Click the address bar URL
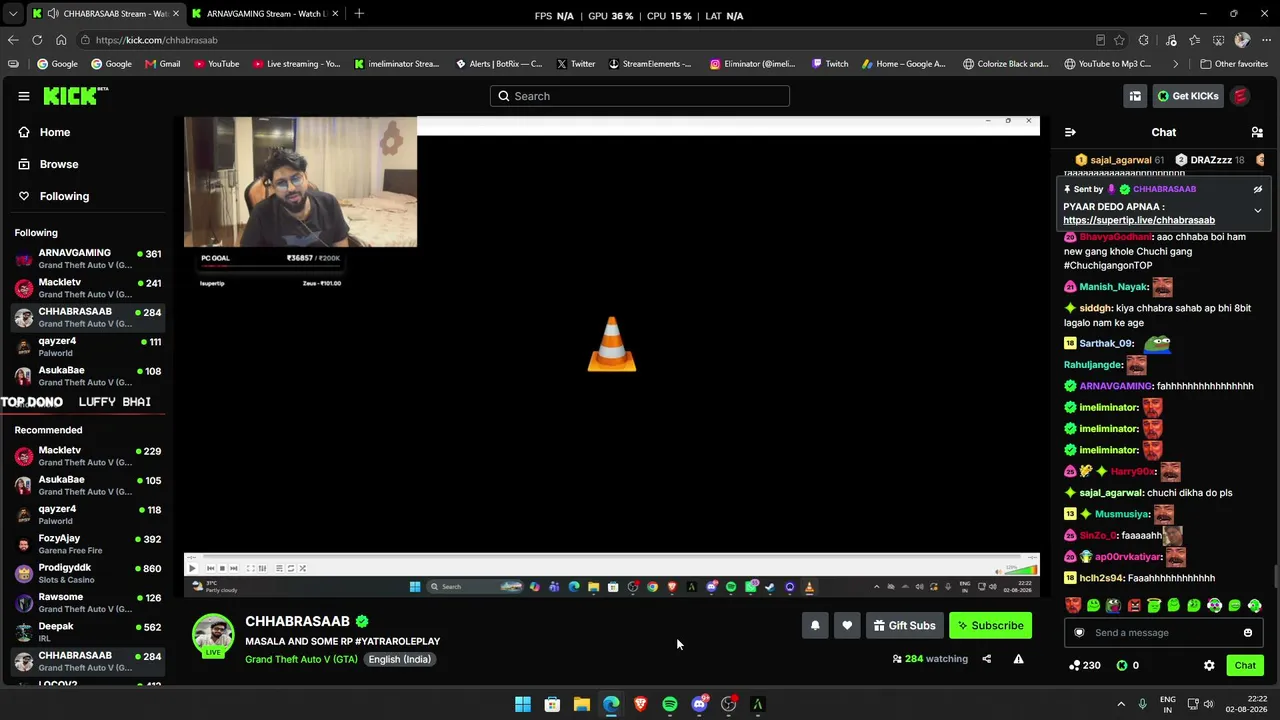This screenshot has width=1280, height=720. [x=157, y=40]
